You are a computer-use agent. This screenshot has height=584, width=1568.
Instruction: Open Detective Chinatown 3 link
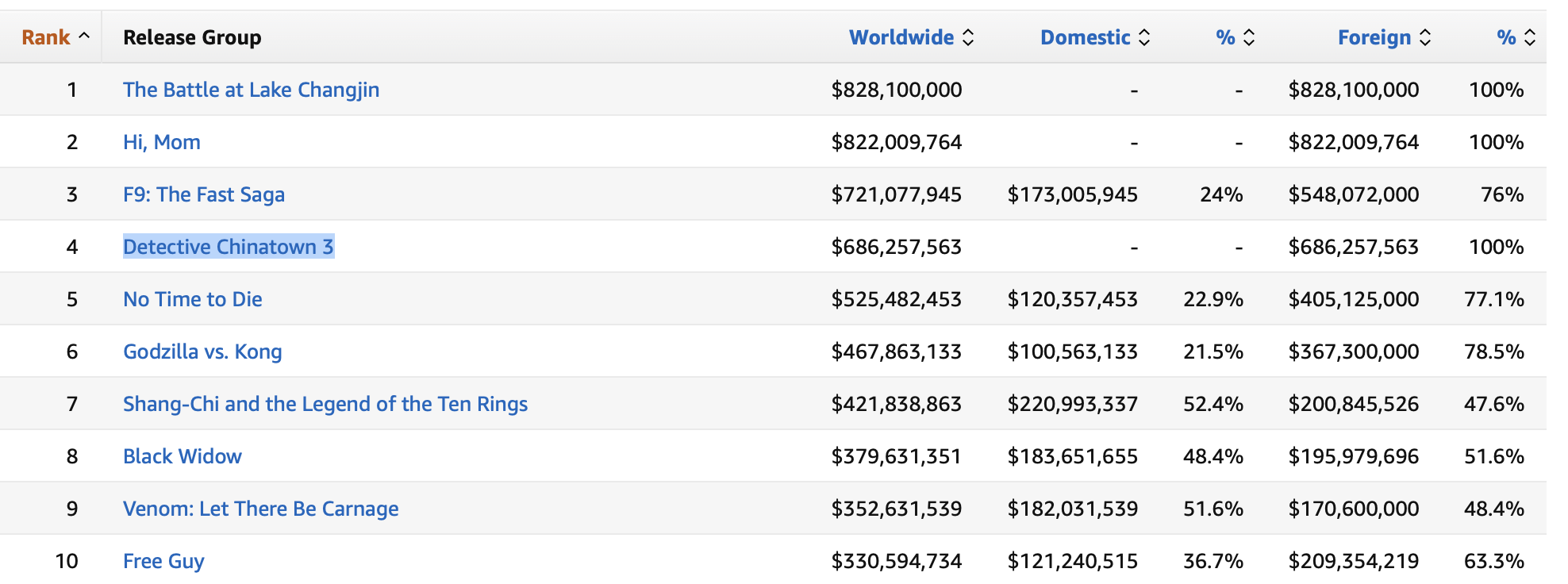pos(229,247)
